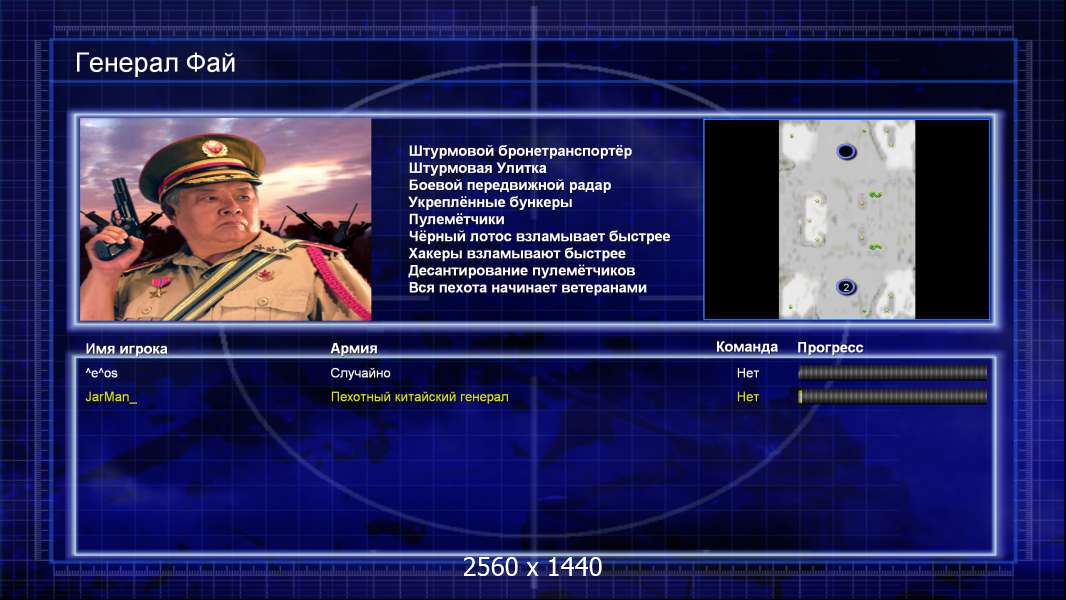Click the "Команда" column header
The height and width of the screenshot is (600, 1066).
pyautogui.click(x=746, y=347)
